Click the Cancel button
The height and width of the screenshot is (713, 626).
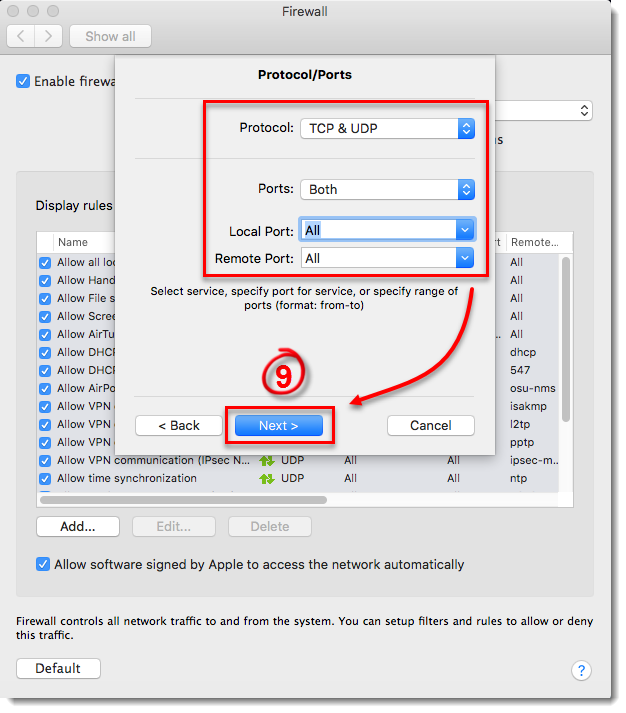click(x=431, y=426)
